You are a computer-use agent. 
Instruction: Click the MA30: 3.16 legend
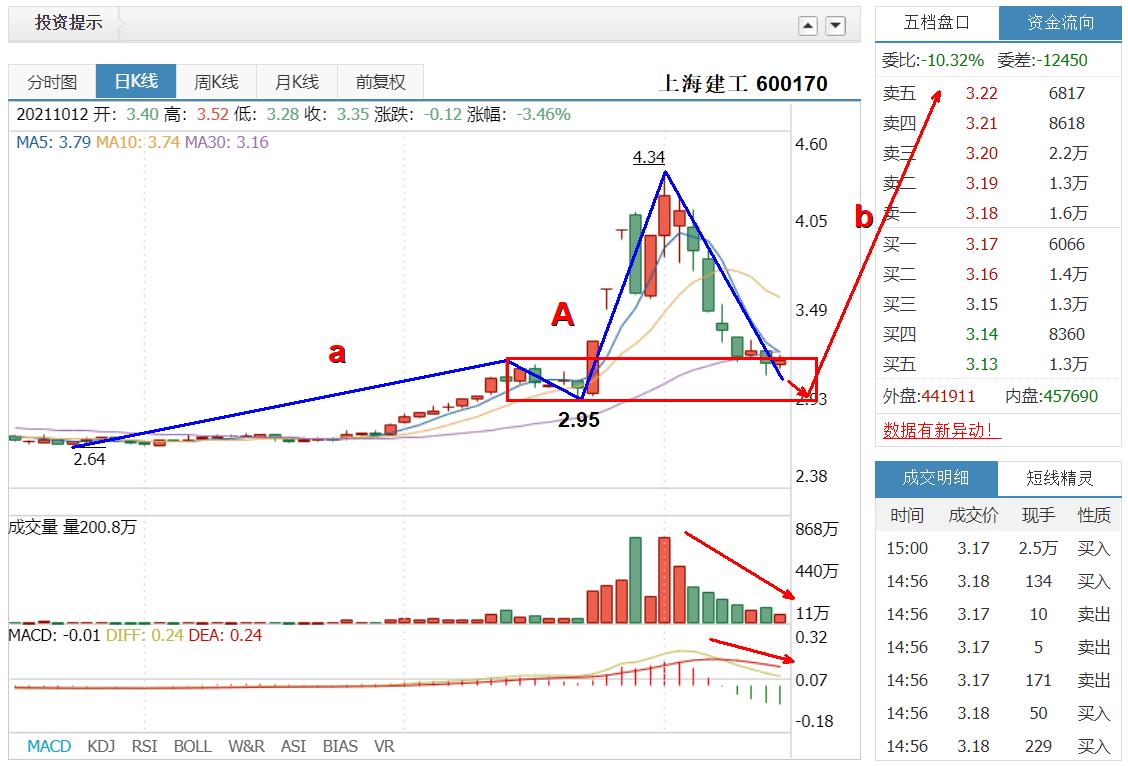[x=227, y=142]
